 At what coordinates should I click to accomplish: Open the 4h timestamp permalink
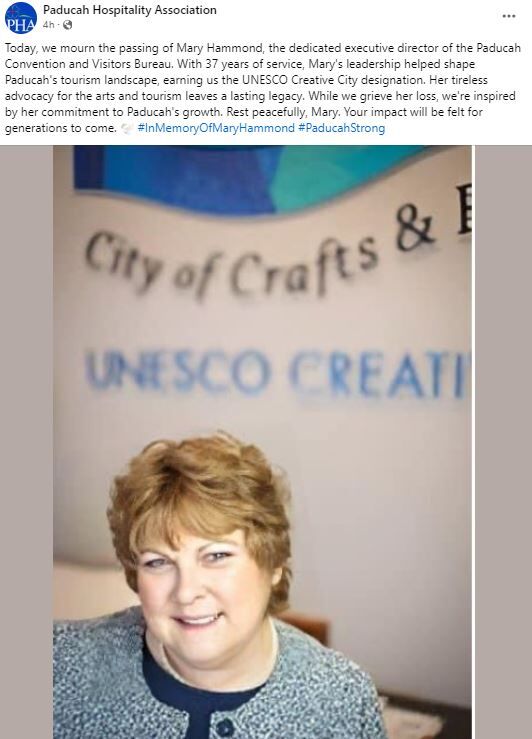[49, 25]
